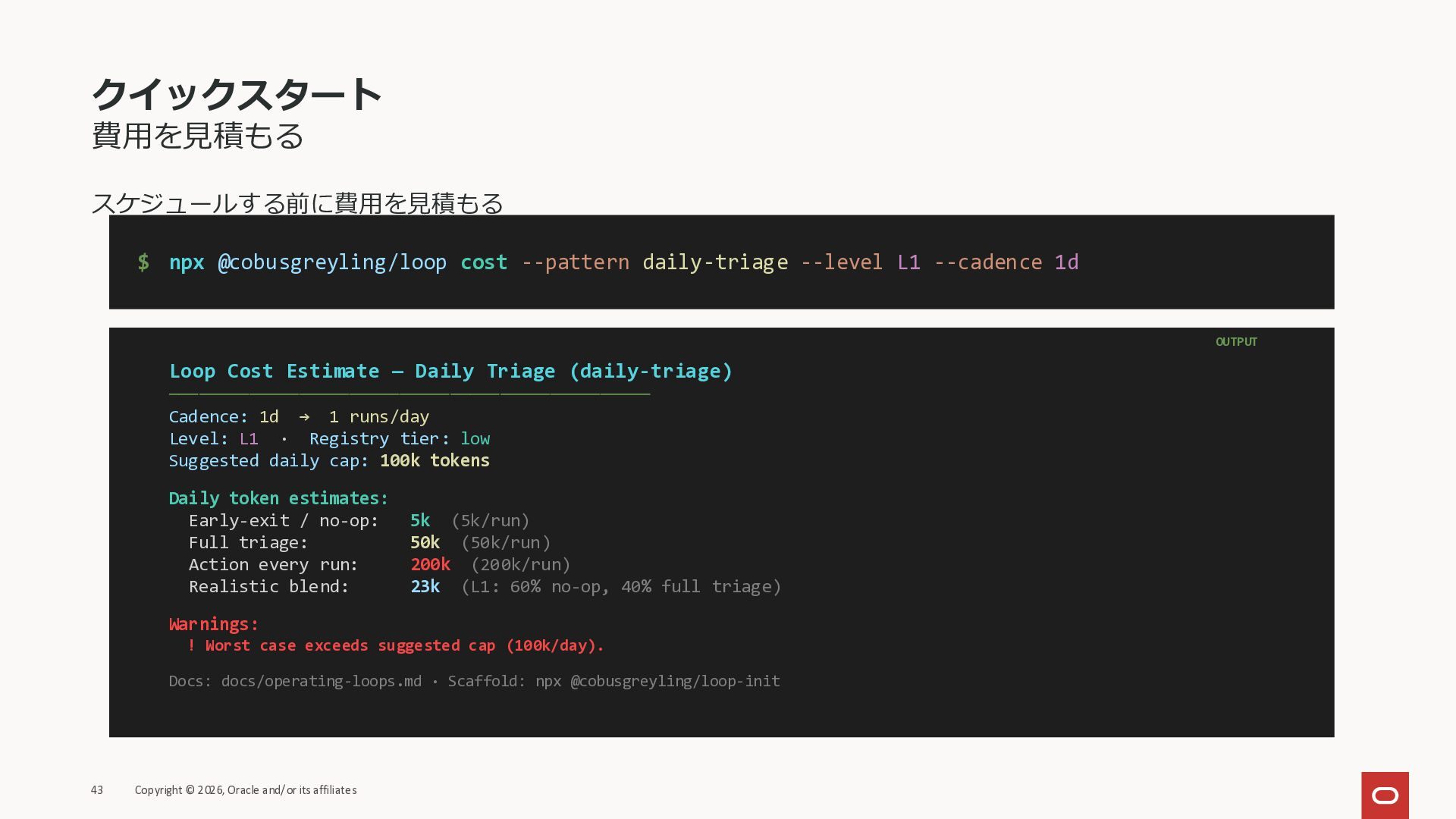The width and height of the screenshot is (1456, 819).
Task: Select the red 200k value
Action: click(x=430, y=564)
